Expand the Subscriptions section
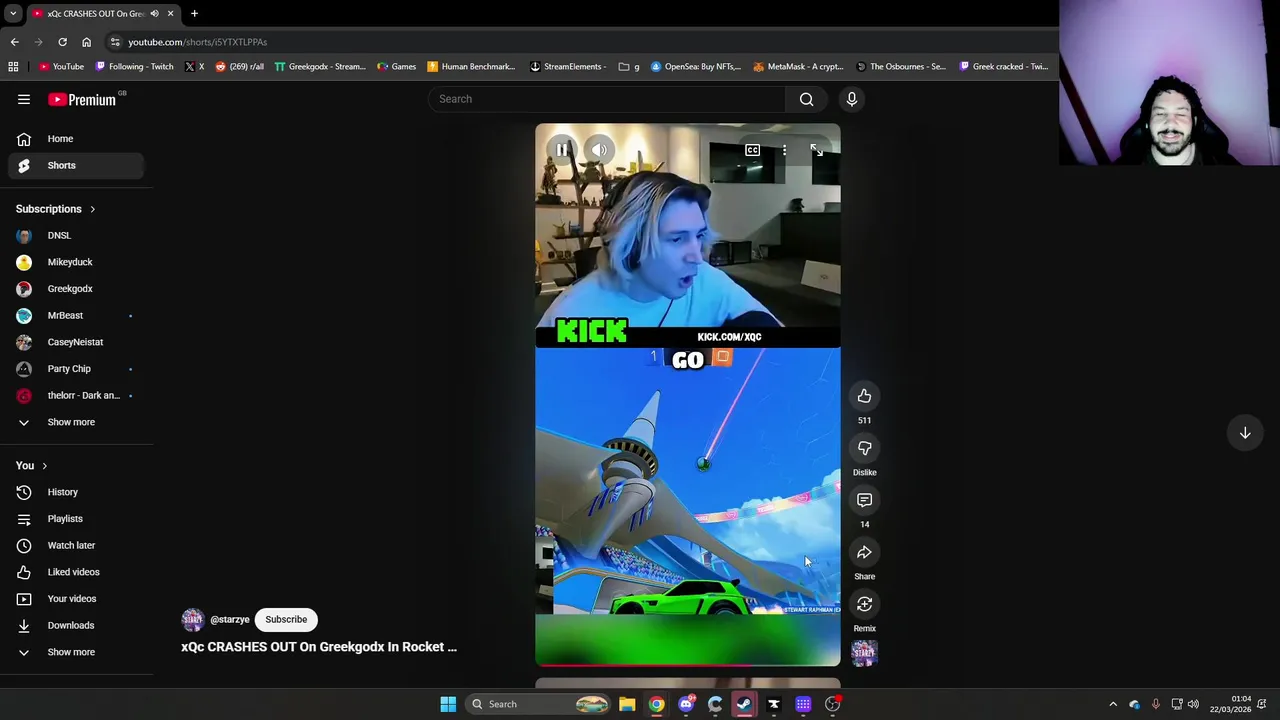 56,209
